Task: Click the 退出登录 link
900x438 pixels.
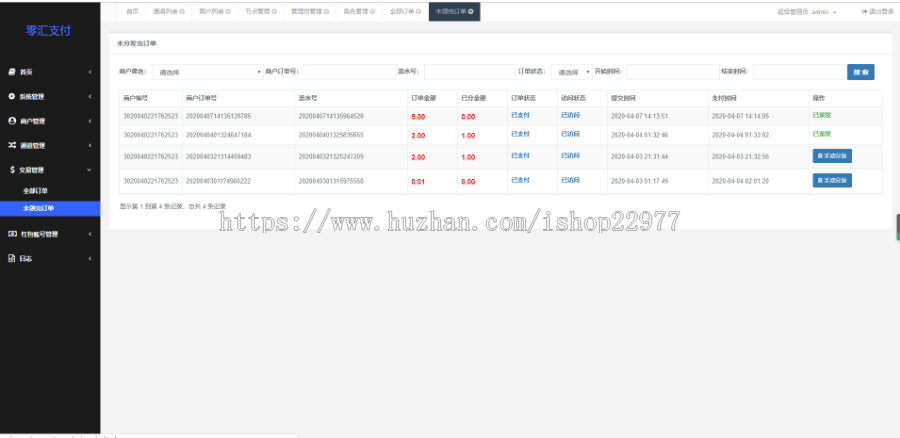Action: point(880,11)
